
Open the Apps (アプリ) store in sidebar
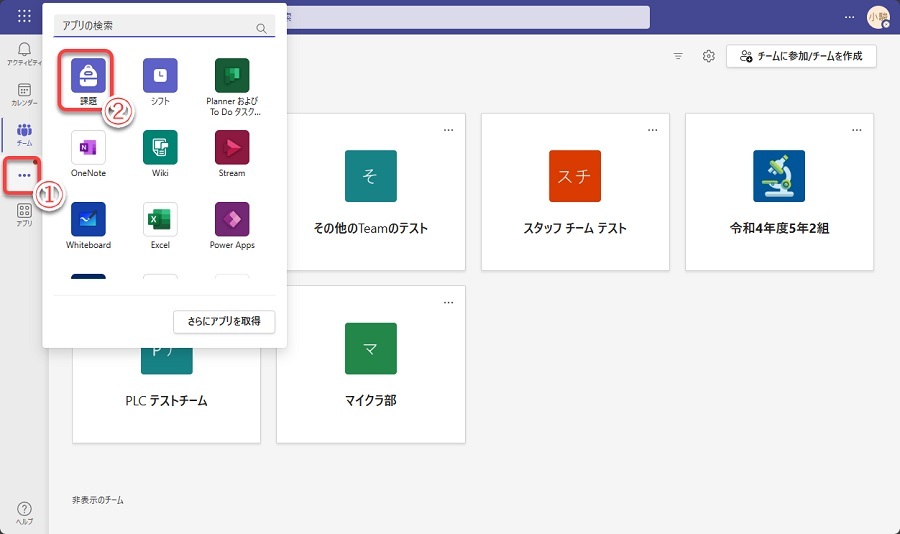coord(24,215)
